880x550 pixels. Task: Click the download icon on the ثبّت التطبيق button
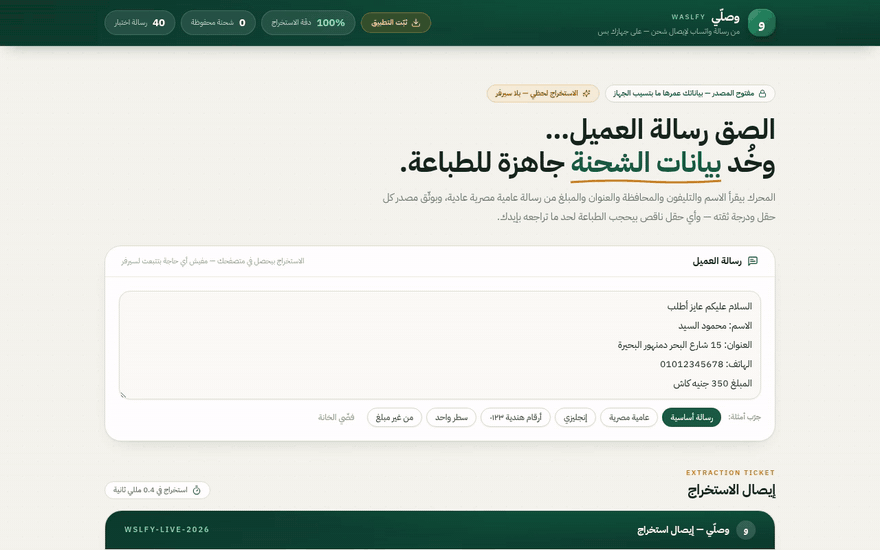[x=416, y=23]
